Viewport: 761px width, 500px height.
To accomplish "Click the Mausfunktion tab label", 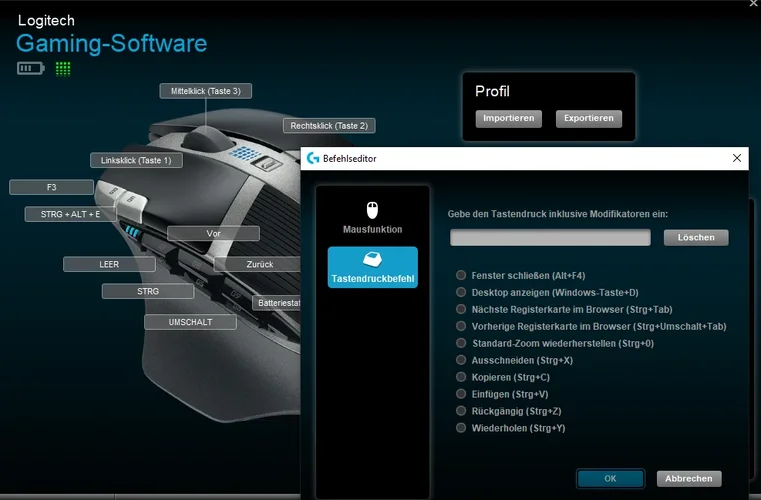I will [372, 229].
